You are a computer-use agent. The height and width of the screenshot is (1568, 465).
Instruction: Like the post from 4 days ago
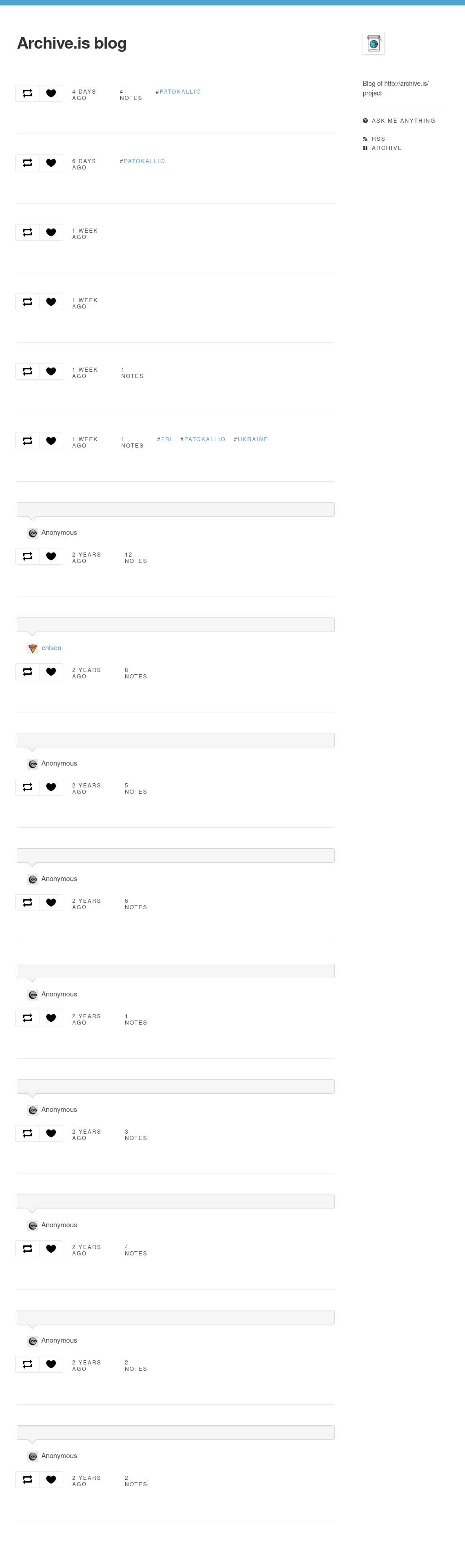point(51,93)
